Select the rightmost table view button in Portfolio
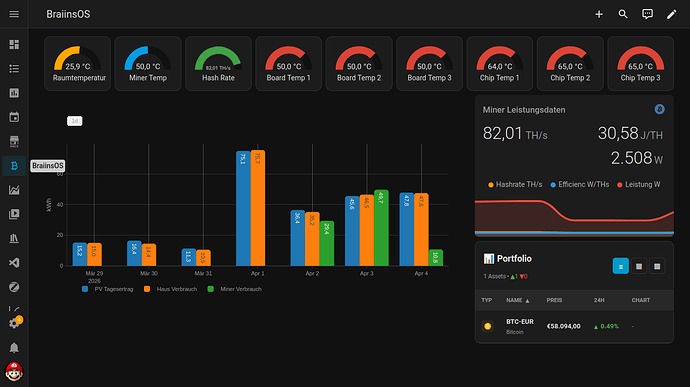This screenshot has width=690, height=387. tap(657, 266)
